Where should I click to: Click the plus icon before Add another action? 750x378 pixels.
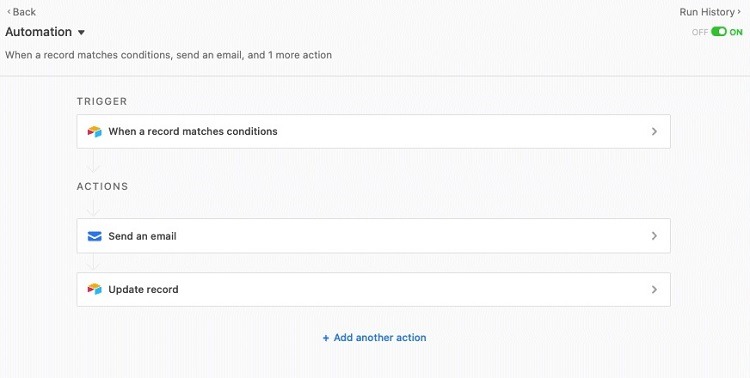point(326,338)
